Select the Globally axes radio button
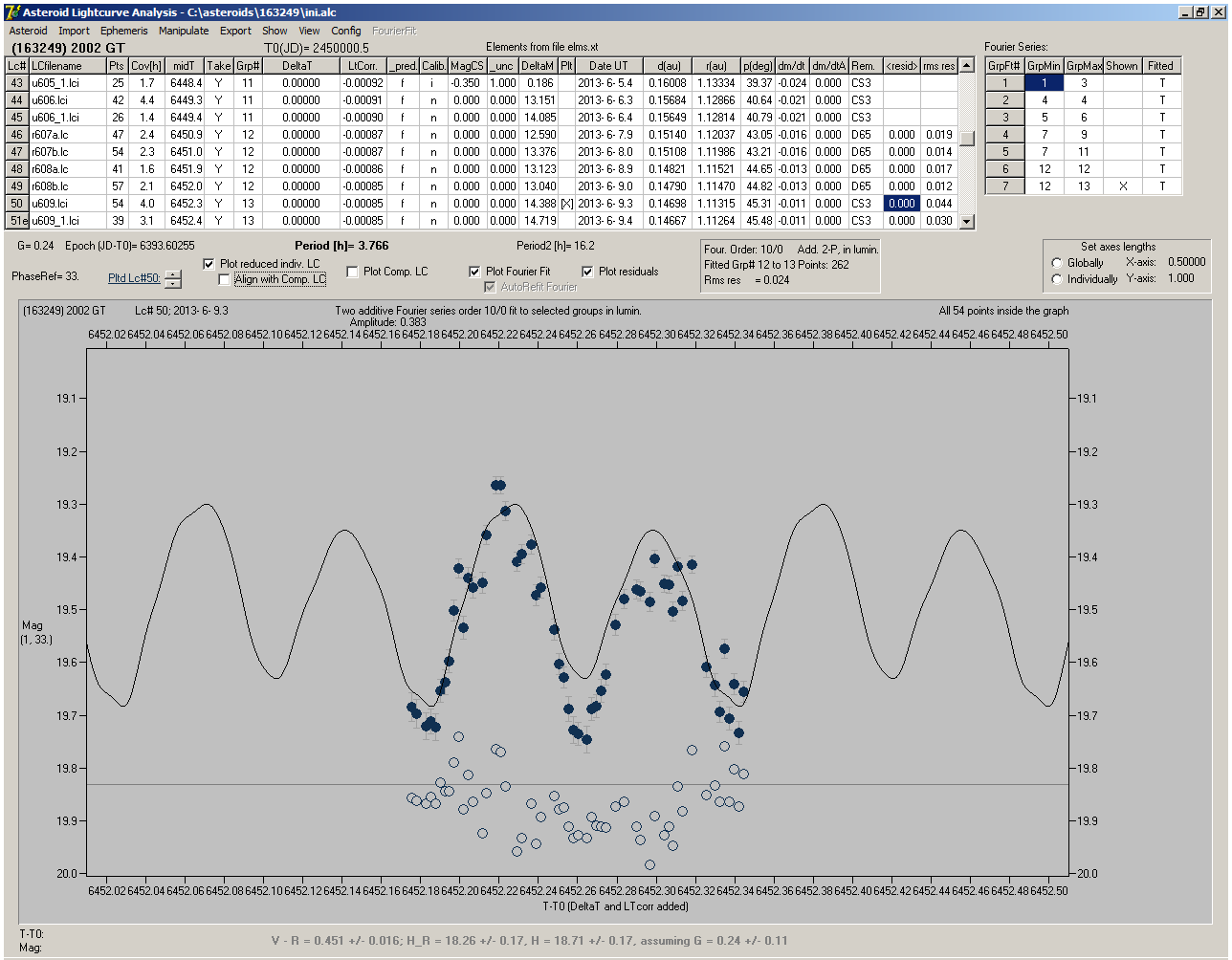This screenshot has width=1232, height=960. pyautogui.click(x=1056, y=263)
